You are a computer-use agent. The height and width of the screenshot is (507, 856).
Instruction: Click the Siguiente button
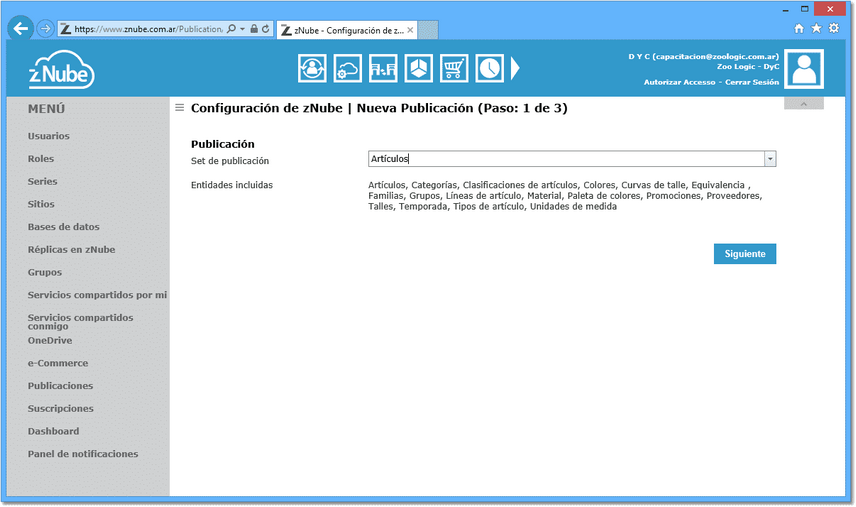point(745,254)
